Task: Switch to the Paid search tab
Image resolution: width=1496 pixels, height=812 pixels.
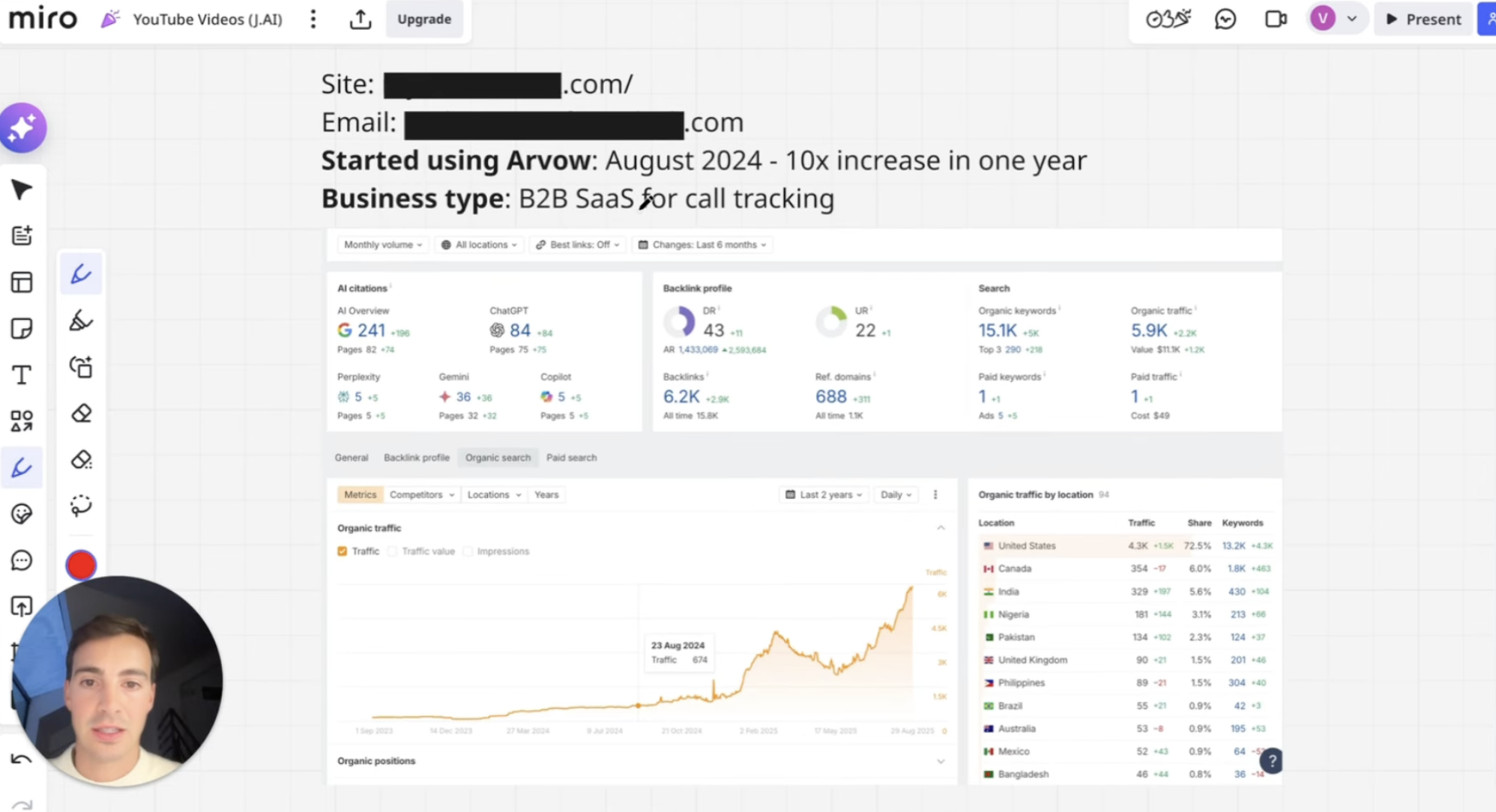Action: pyautogui.click(x=571, y=457)
